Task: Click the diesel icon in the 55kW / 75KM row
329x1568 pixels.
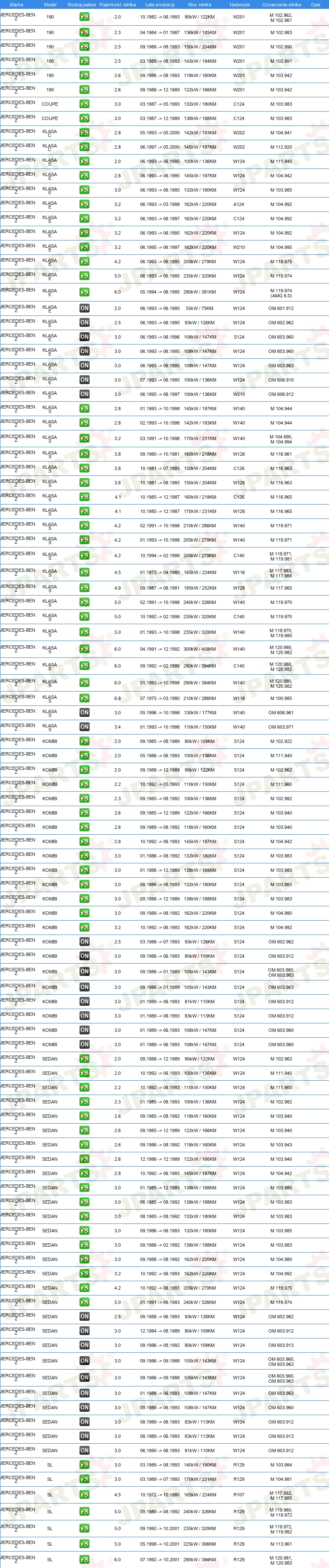Action: (84, 309)
